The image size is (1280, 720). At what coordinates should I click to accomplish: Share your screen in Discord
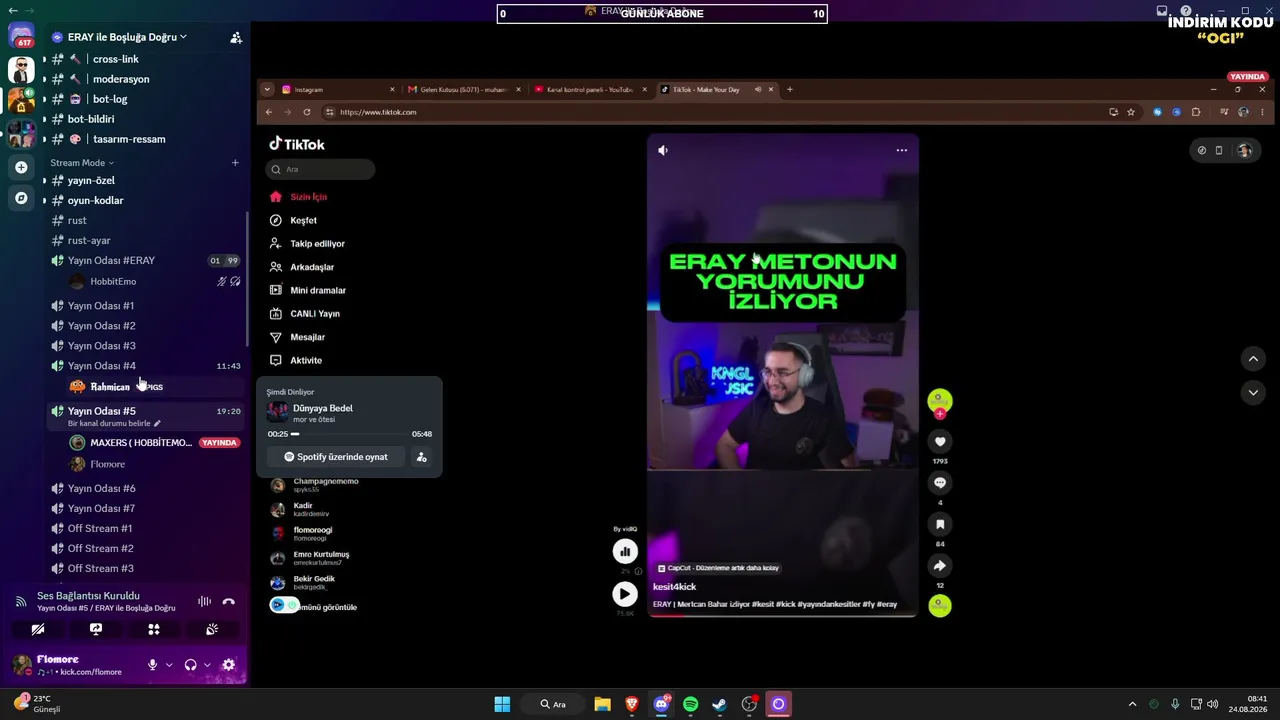pos(95,629)
